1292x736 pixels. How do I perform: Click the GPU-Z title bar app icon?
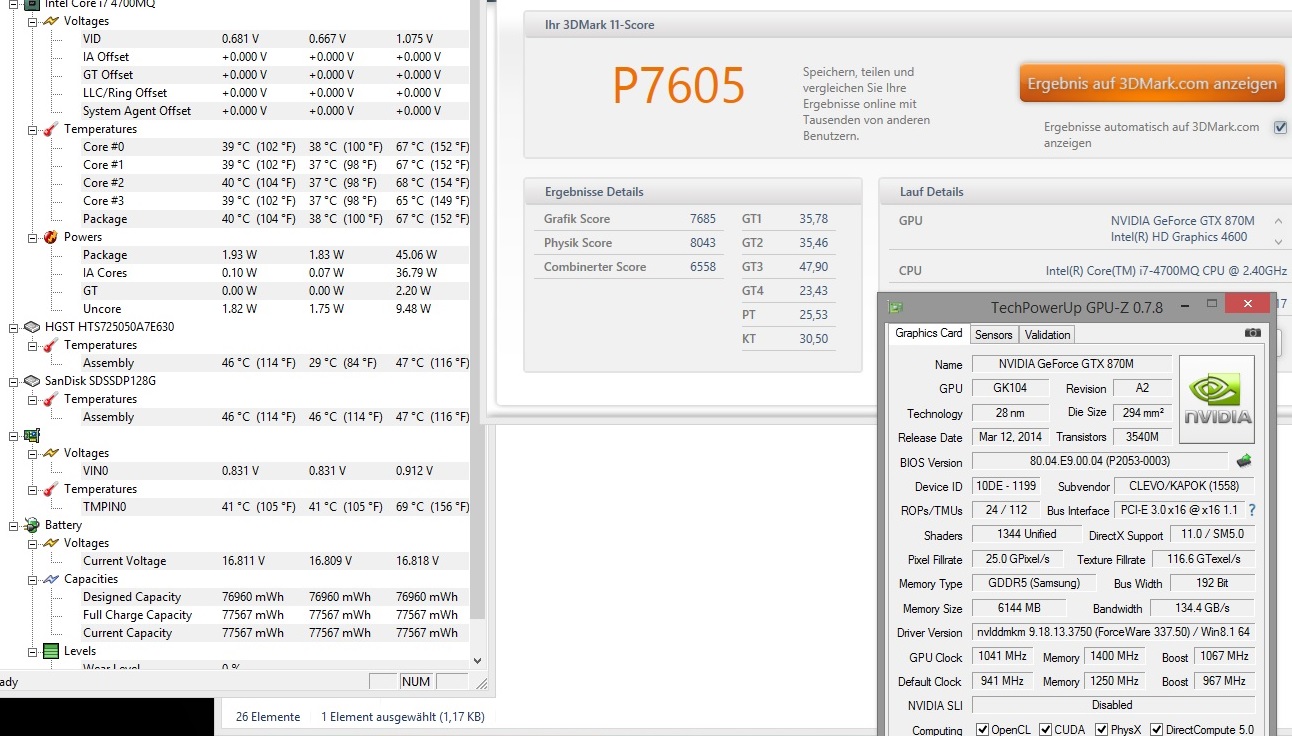click(896, 307)
